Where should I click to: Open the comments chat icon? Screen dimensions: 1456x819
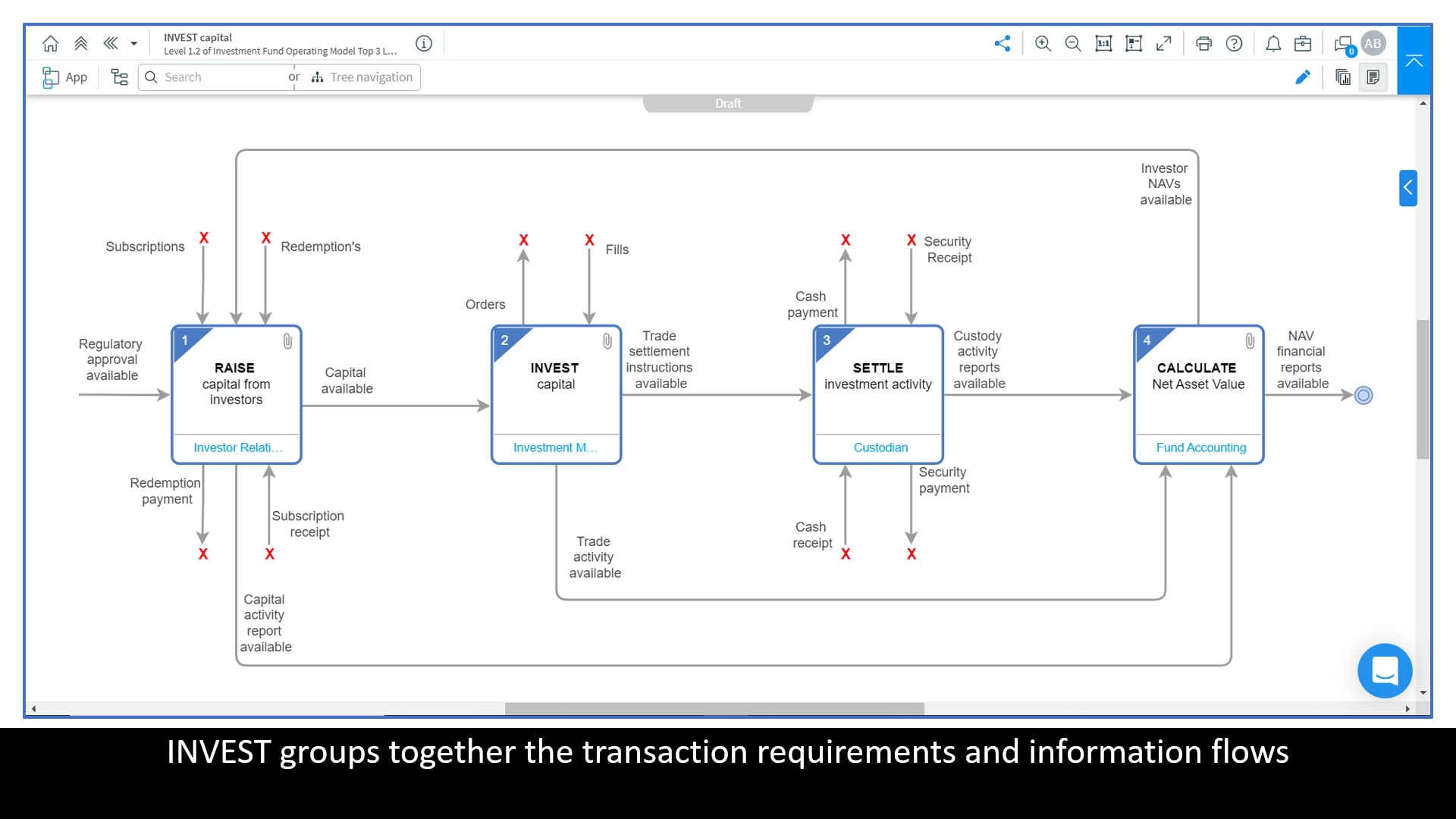pyautogui.click(x=1345, y=45)
